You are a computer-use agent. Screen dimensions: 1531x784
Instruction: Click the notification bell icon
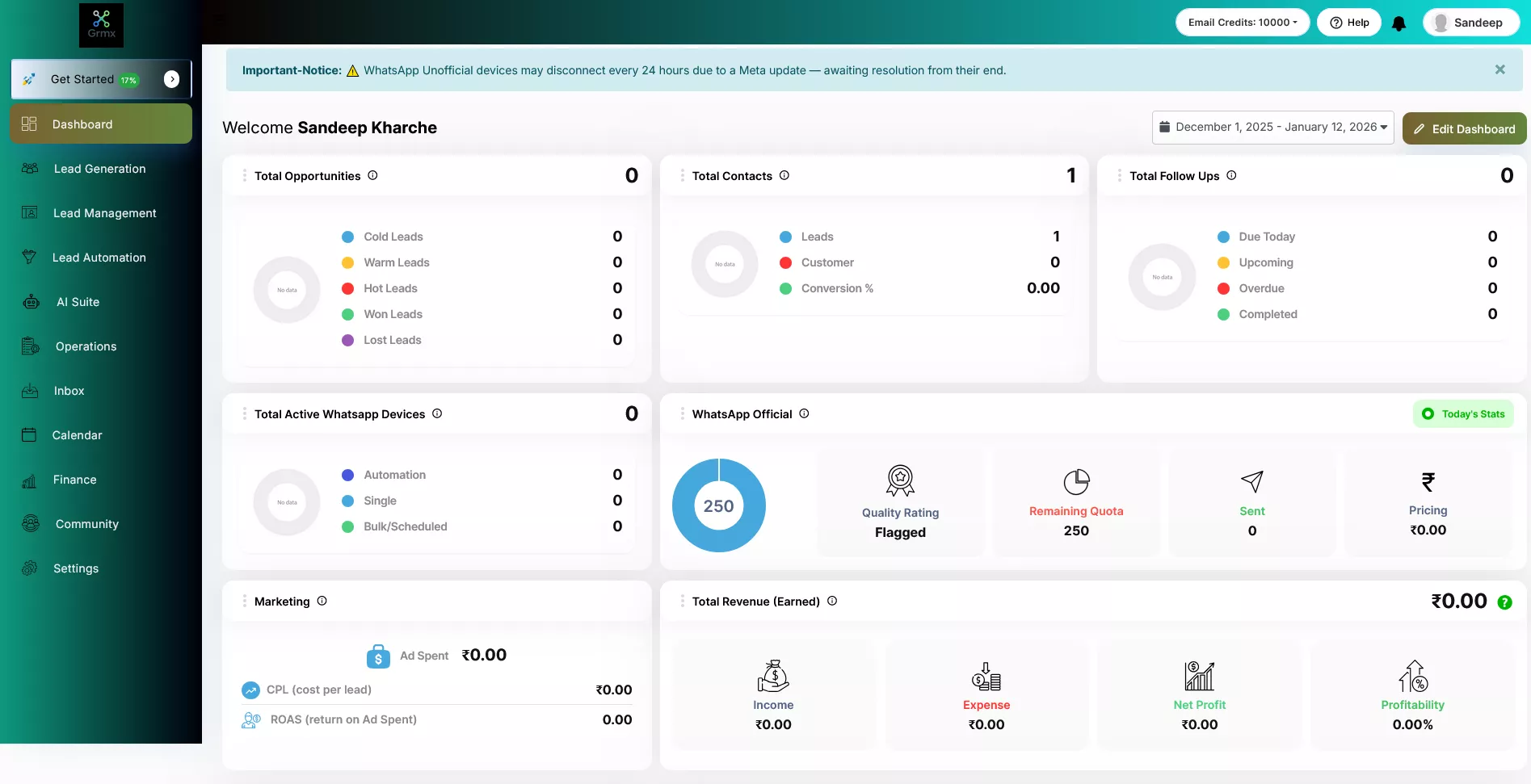click(1399, 23)
